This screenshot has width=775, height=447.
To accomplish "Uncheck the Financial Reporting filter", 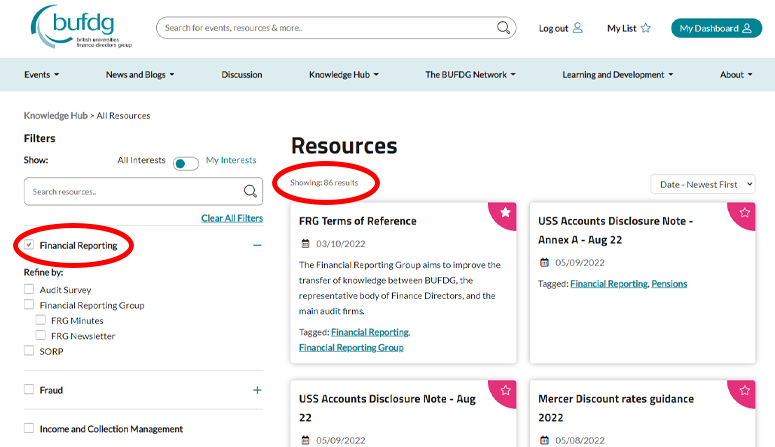I will click(x=29, y=245).
